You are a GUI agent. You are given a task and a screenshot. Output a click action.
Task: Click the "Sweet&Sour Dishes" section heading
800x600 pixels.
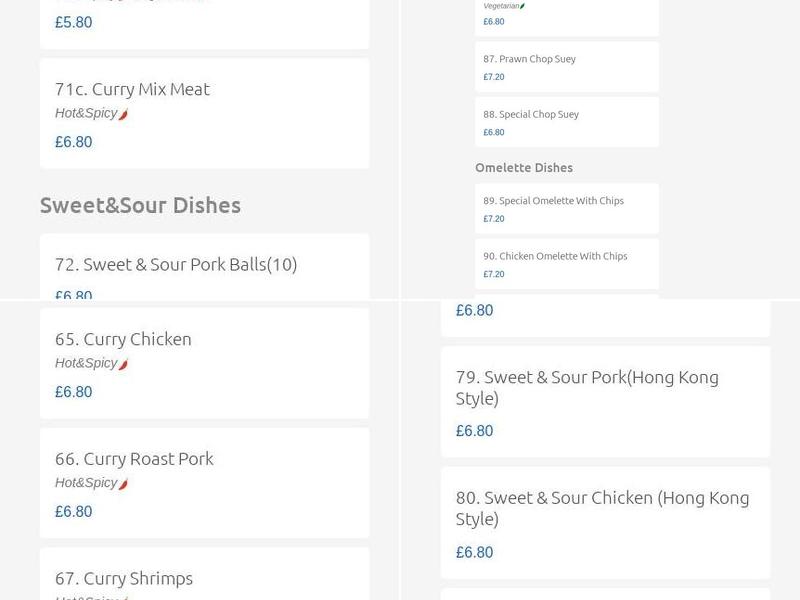(140, 205)
